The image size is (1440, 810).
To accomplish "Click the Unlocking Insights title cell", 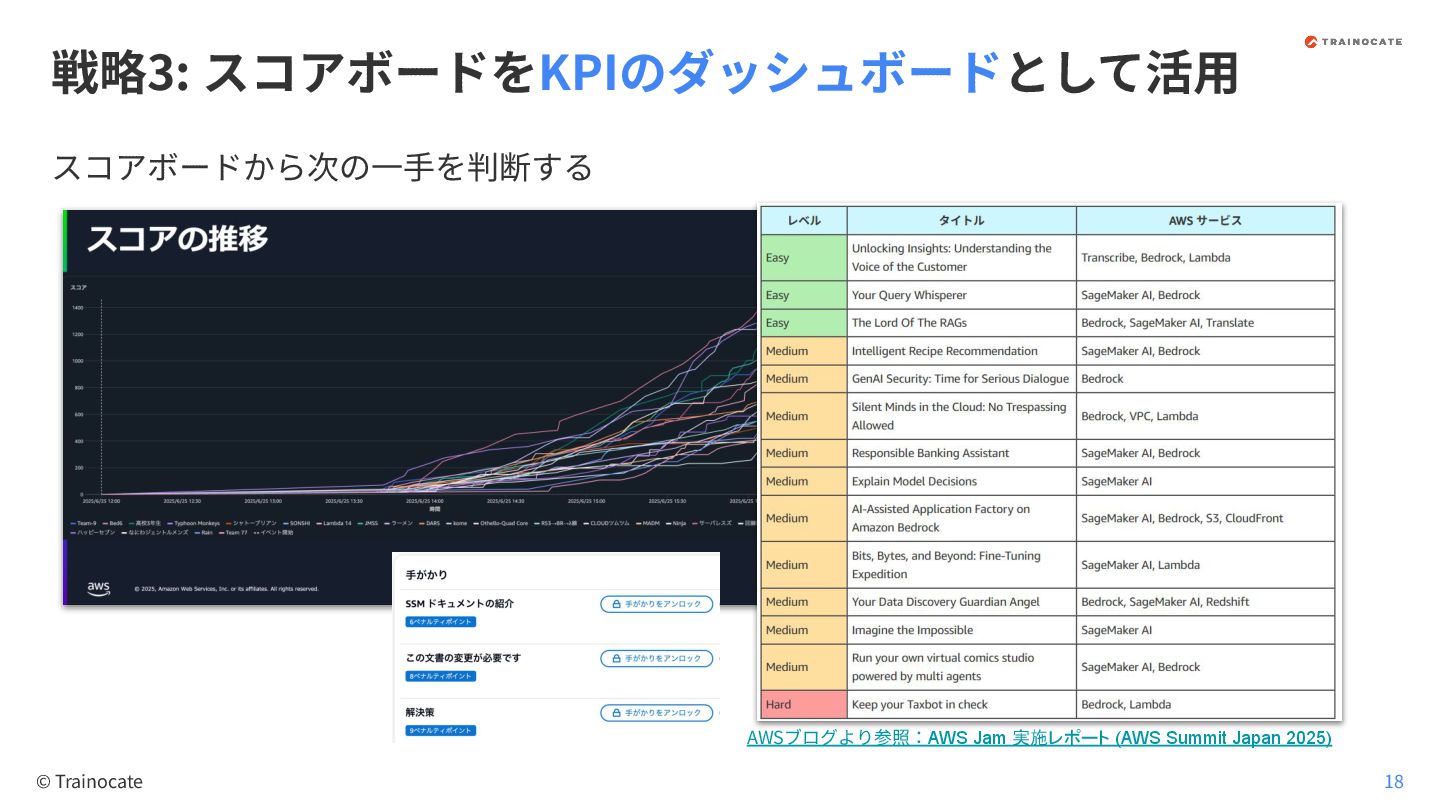I will pos(961,257).
